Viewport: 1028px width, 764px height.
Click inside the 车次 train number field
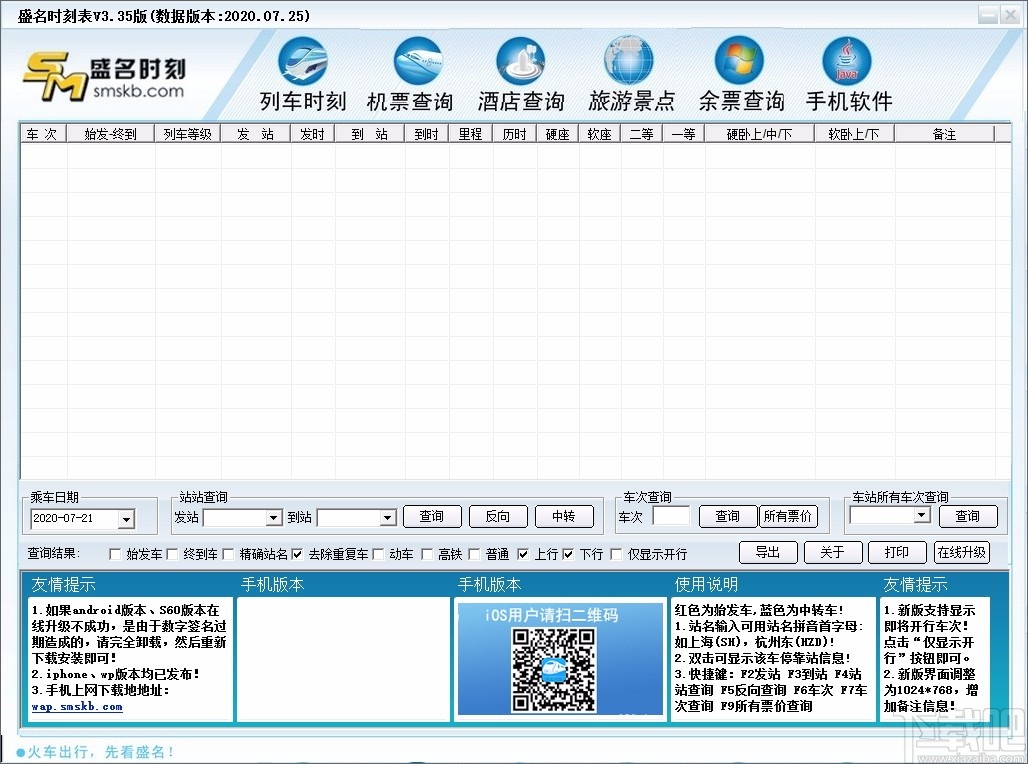pyautogui.click(x=672, y=515)
